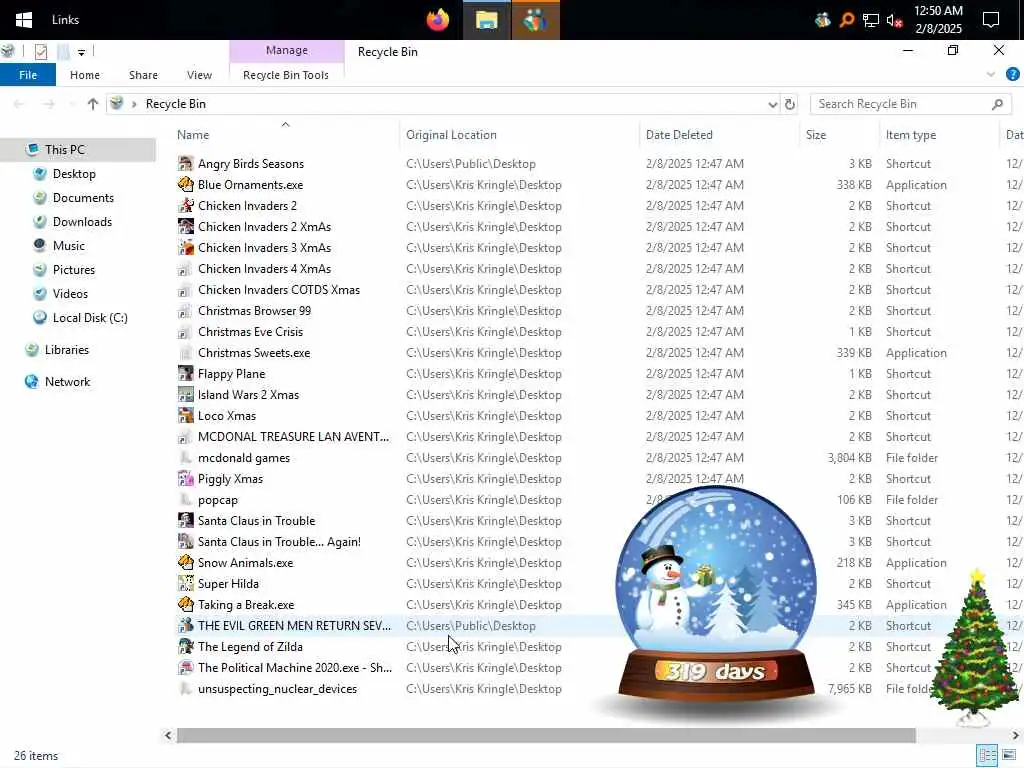The height and width of the screenshot is (768, 1024).
Task: Click the Windows Start button
Action: click(x=24, y=20)
